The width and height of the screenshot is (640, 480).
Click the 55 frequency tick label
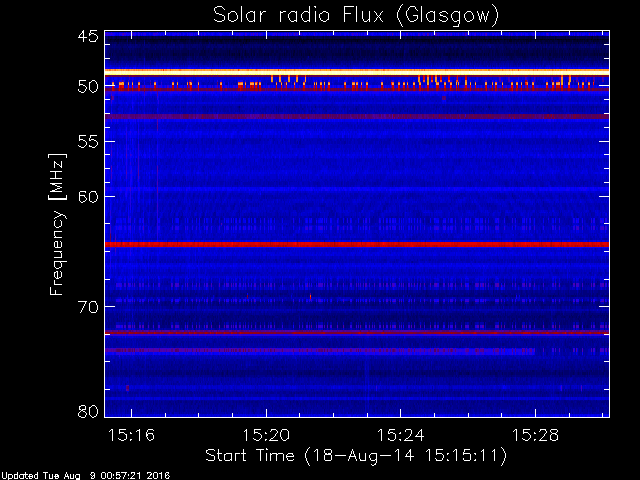(88, 142)
